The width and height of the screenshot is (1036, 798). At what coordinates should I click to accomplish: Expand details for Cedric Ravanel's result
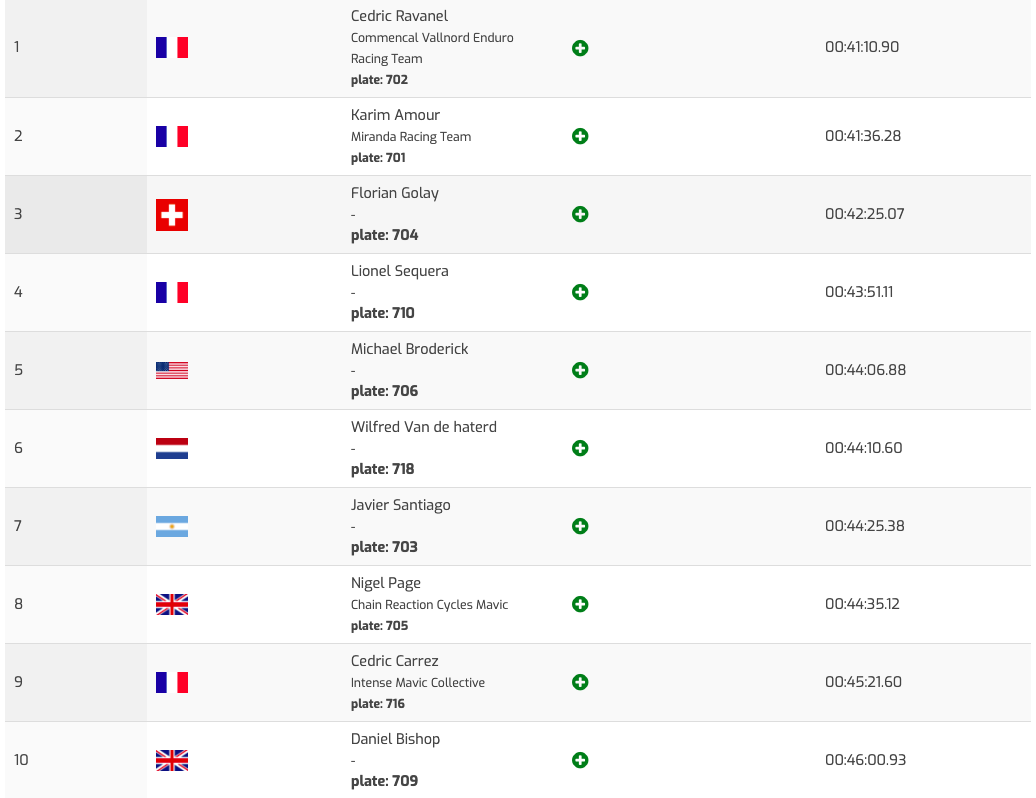(580, 48)
